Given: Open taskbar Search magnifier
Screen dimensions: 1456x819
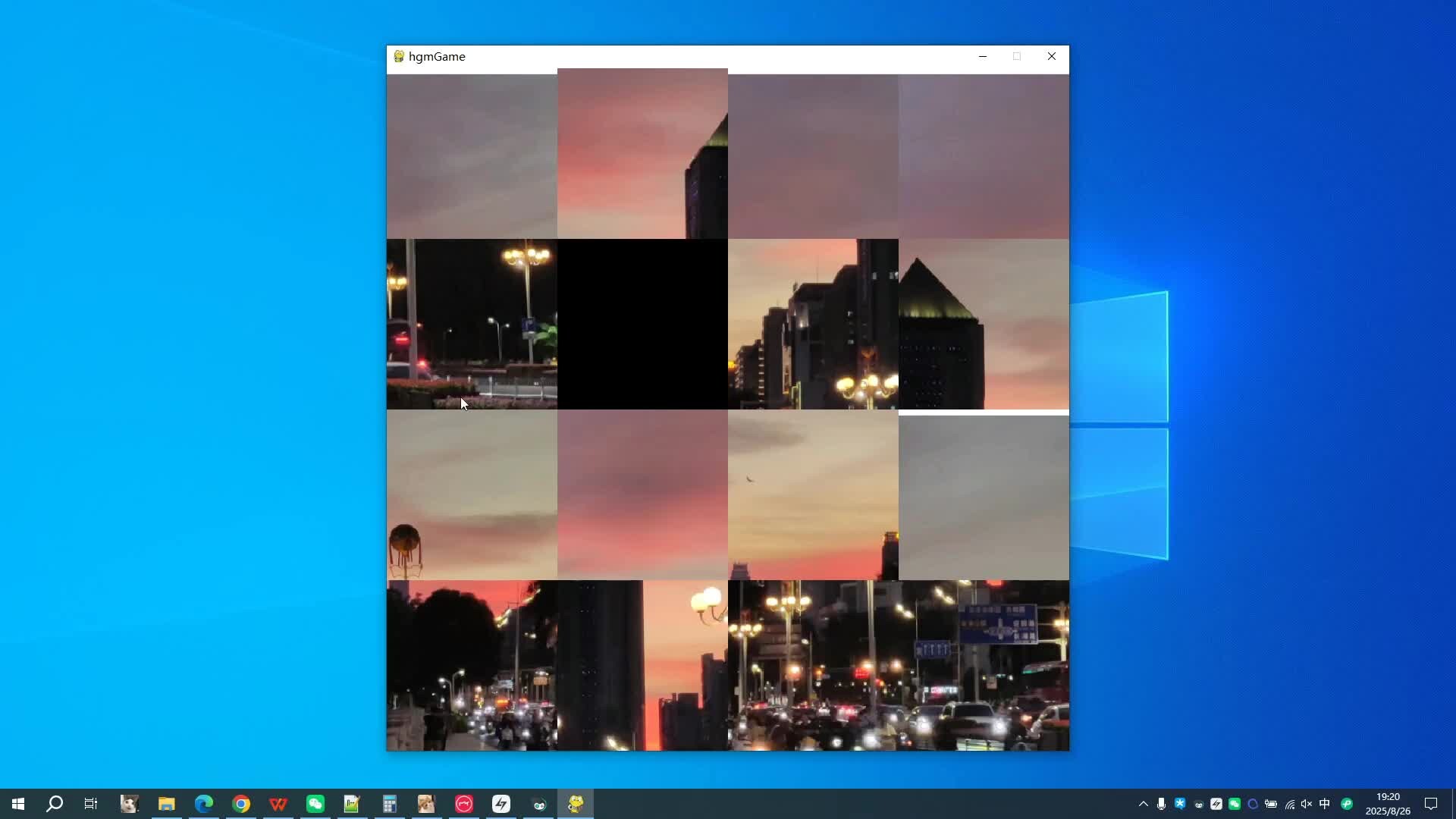Looking at the screenshot, I should tap(55, 804).
